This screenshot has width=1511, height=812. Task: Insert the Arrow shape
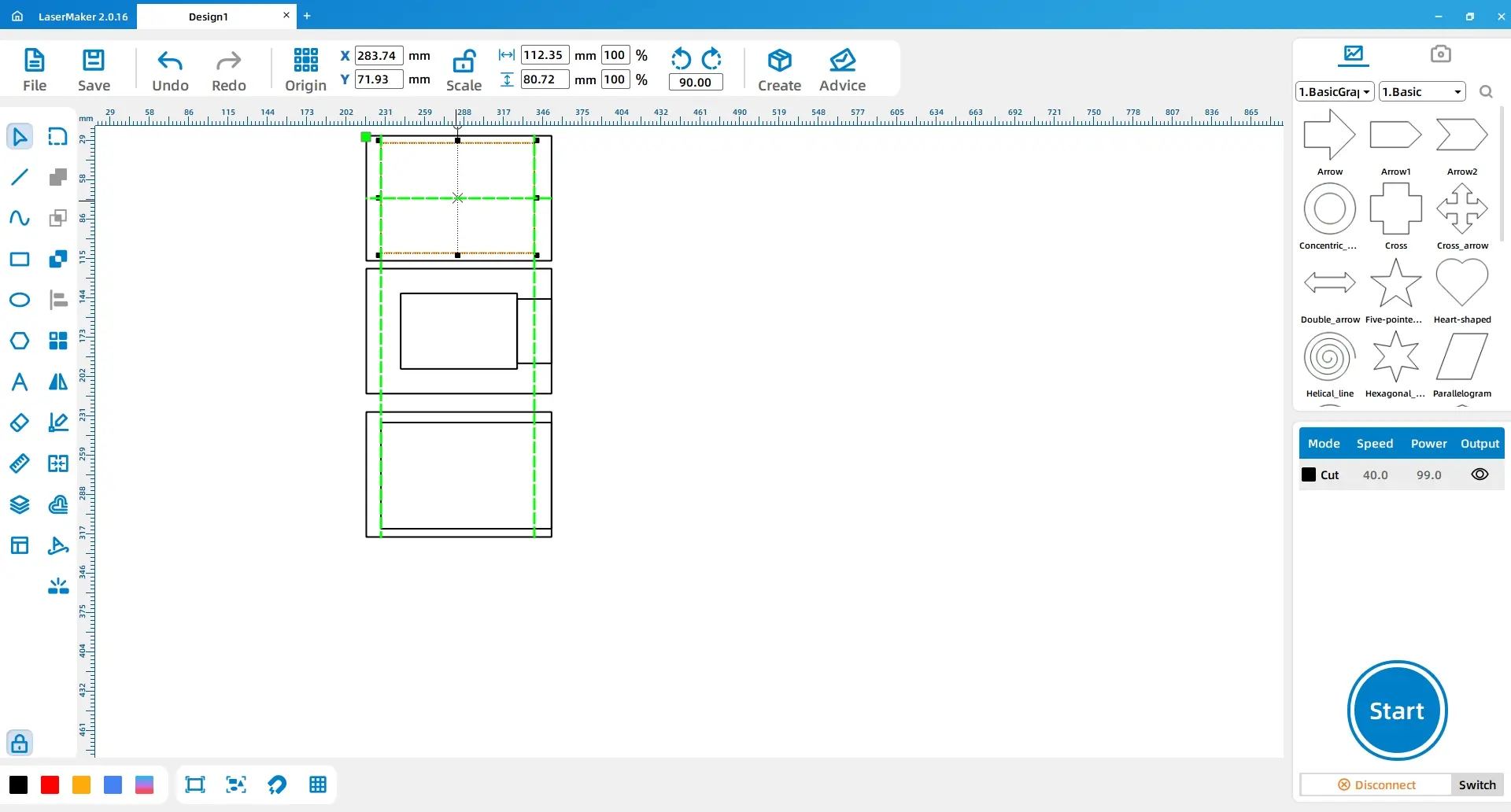[x=1330, y=142]
